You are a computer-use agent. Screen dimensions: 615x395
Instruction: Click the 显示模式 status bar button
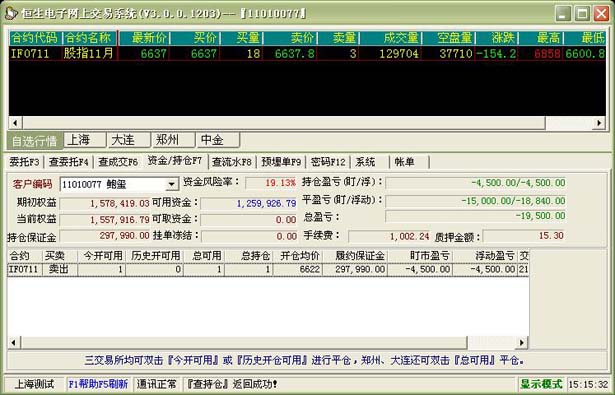click(x=541, y=384)
